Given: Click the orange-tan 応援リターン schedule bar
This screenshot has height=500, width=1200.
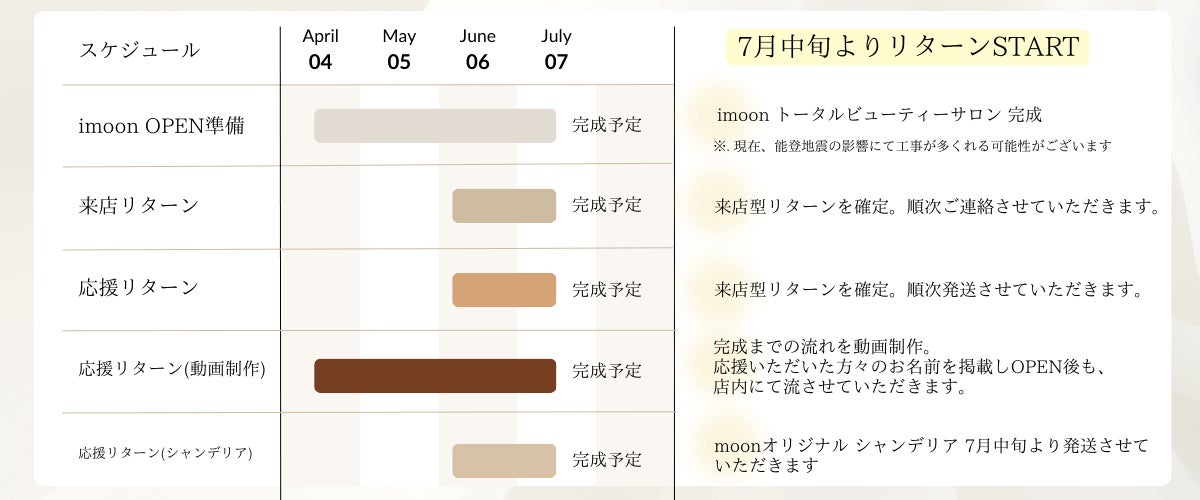Looking at the screenshot, I should pos(504,290).
